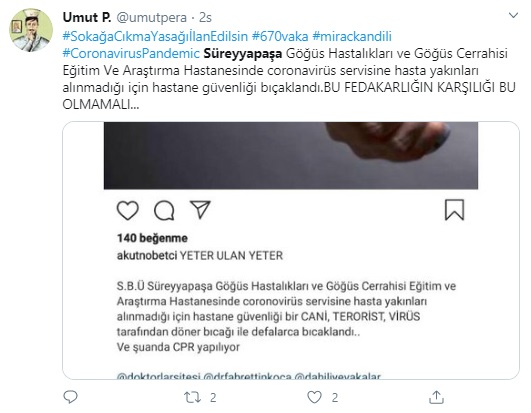The height and width of the screenshot is (413, 531).
Task: Open the #CoronavirusPandemic hashtag
Action: (x=131, y=53)
